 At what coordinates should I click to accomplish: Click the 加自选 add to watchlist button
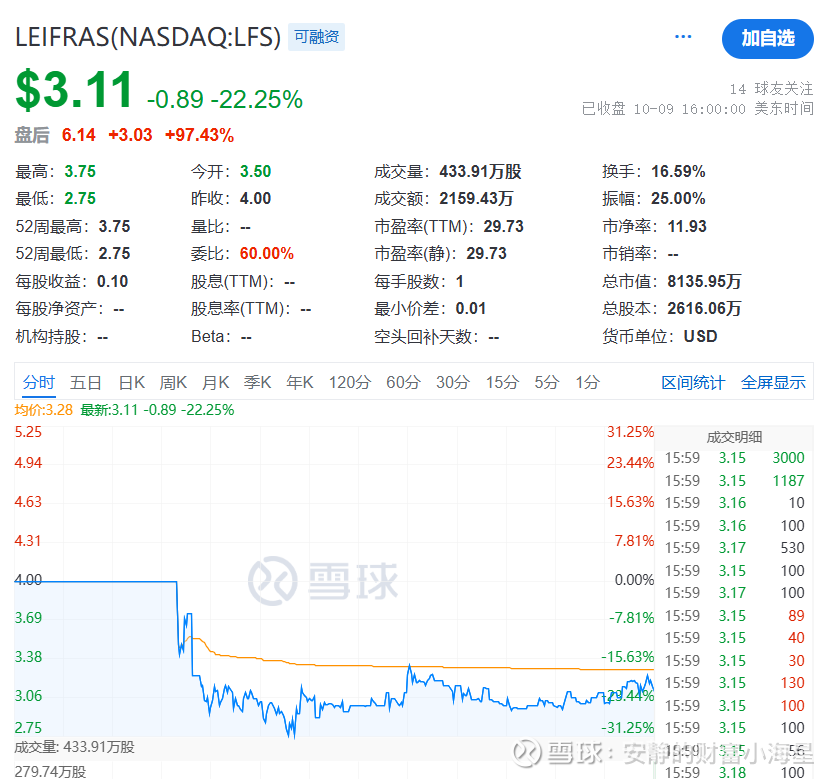[768, 39]
